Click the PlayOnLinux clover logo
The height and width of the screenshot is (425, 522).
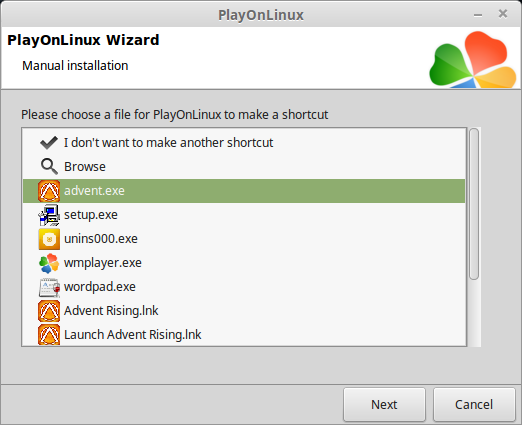click(473, 60)
